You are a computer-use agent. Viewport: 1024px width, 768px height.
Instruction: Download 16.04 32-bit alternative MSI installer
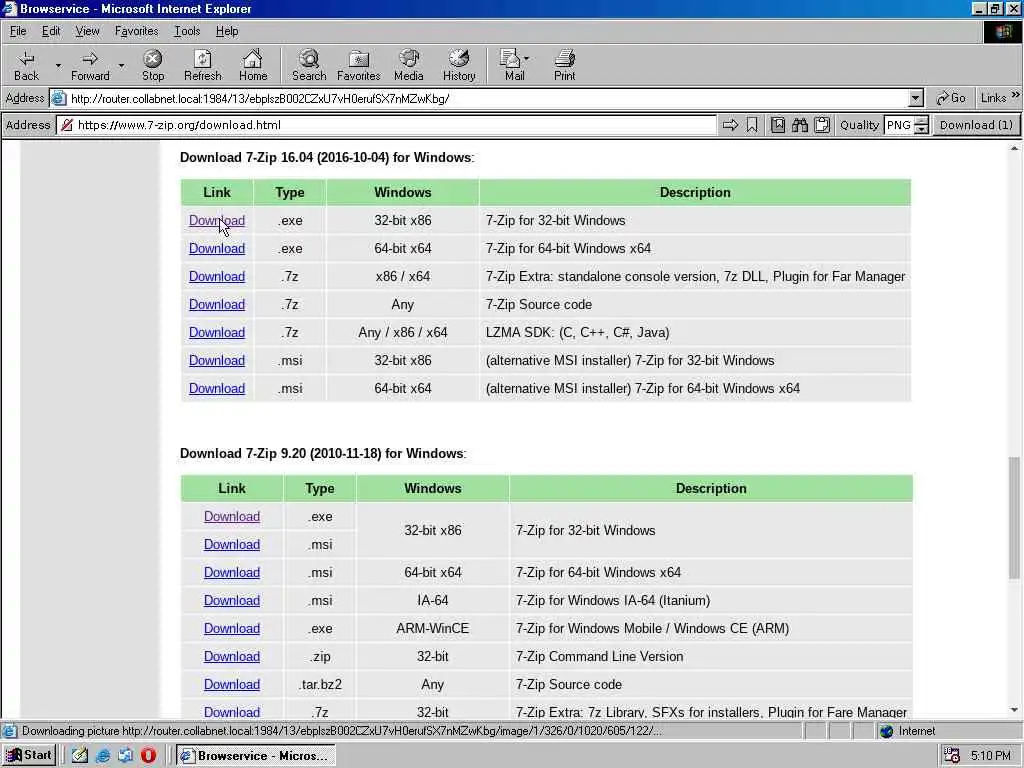217,361
